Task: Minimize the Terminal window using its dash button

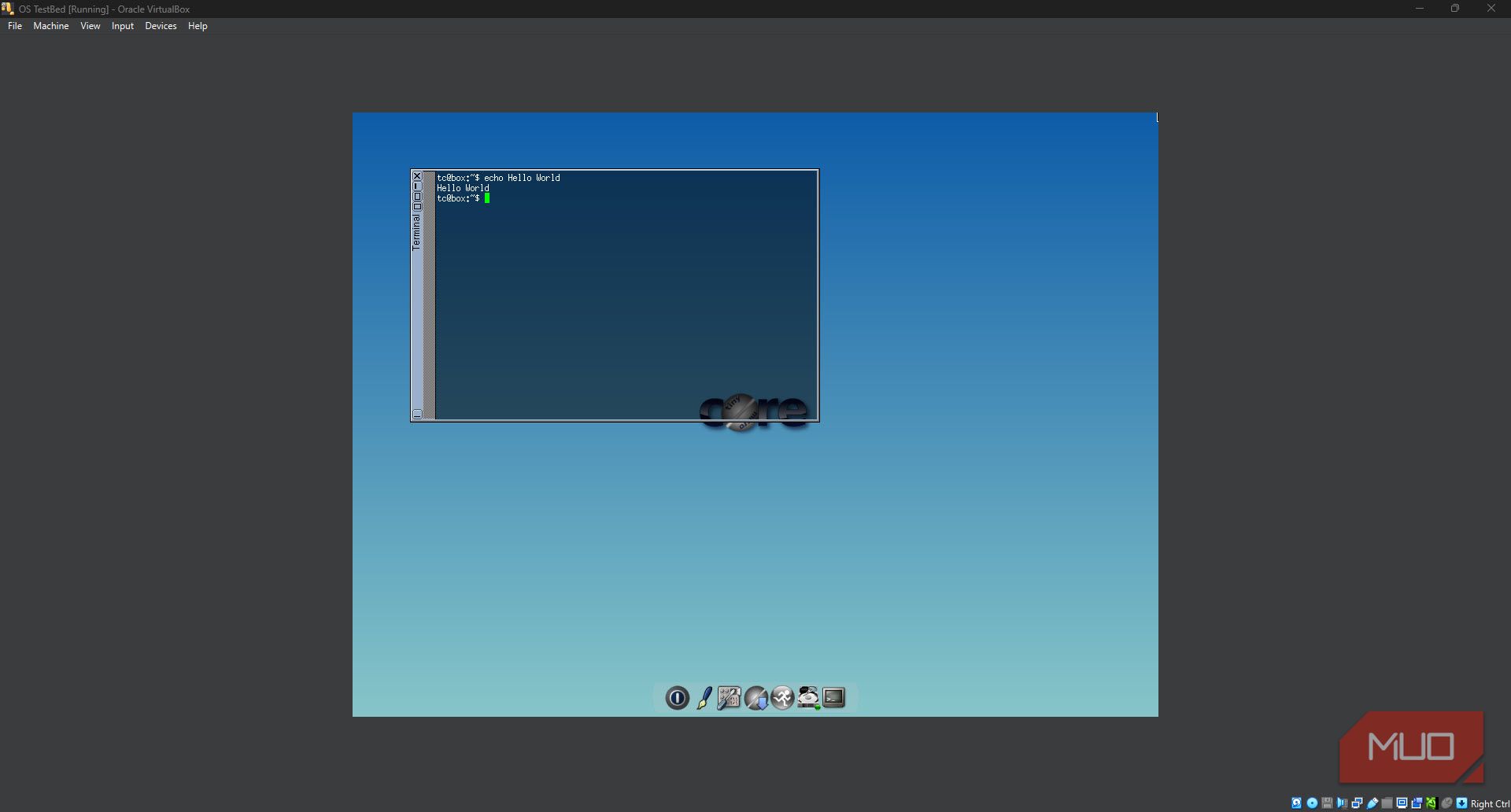Action: 417,186
